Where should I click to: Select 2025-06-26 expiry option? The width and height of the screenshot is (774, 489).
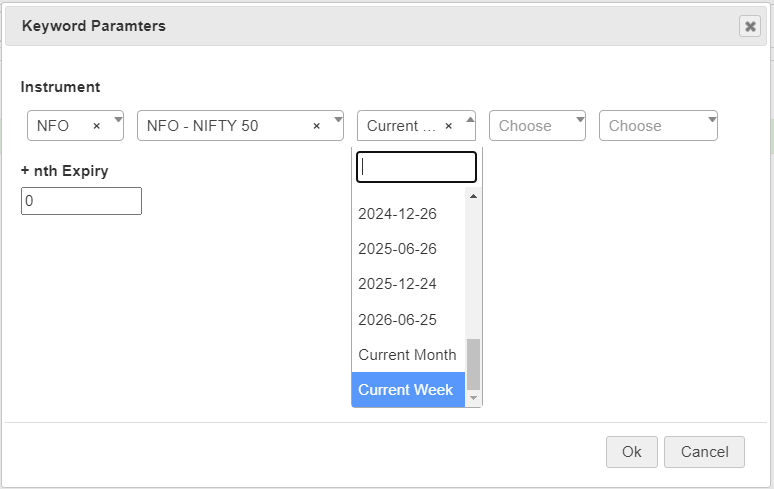(397, 249)
